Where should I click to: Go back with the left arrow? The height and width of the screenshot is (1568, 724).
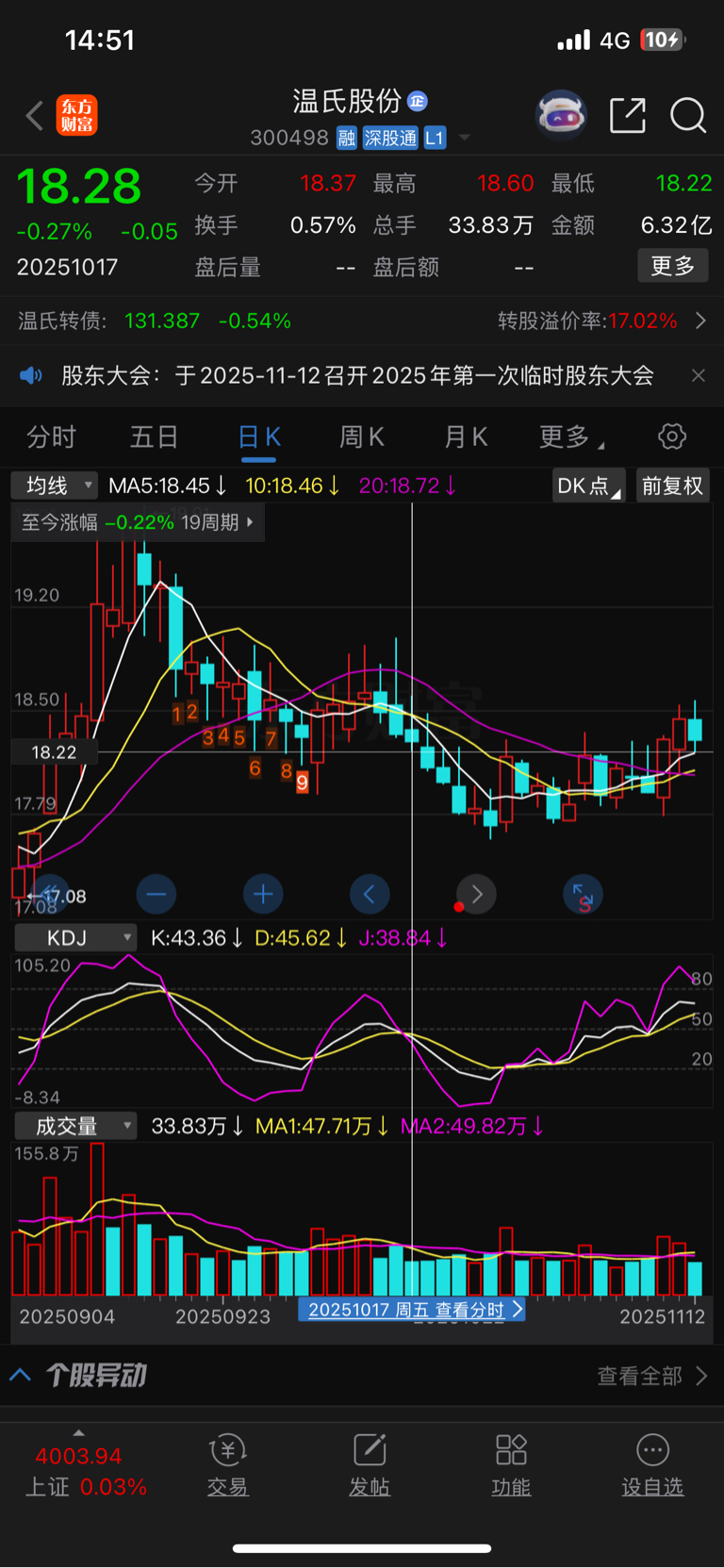(x=35, y=116)
